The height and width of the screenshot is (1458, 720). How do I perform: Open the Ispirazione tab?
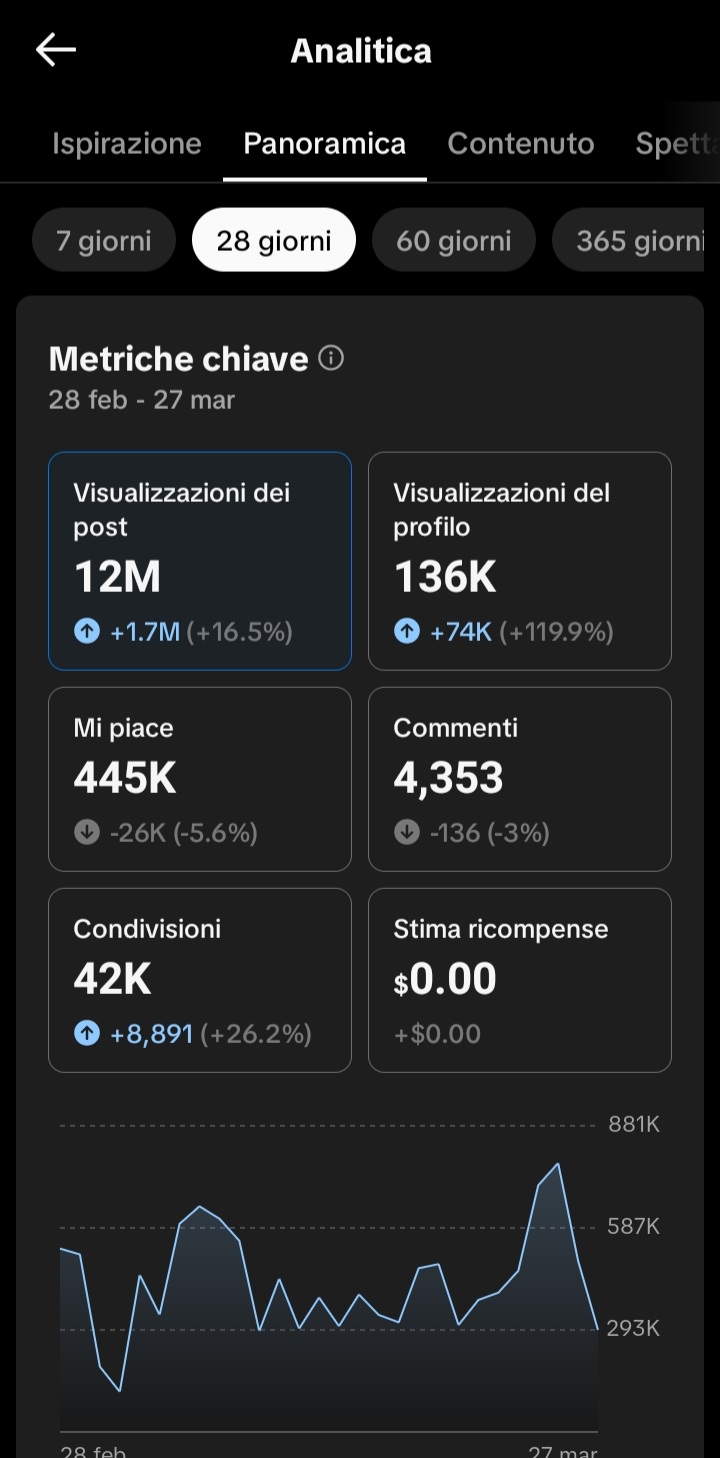pyautogui.click(x=127, y=144)
